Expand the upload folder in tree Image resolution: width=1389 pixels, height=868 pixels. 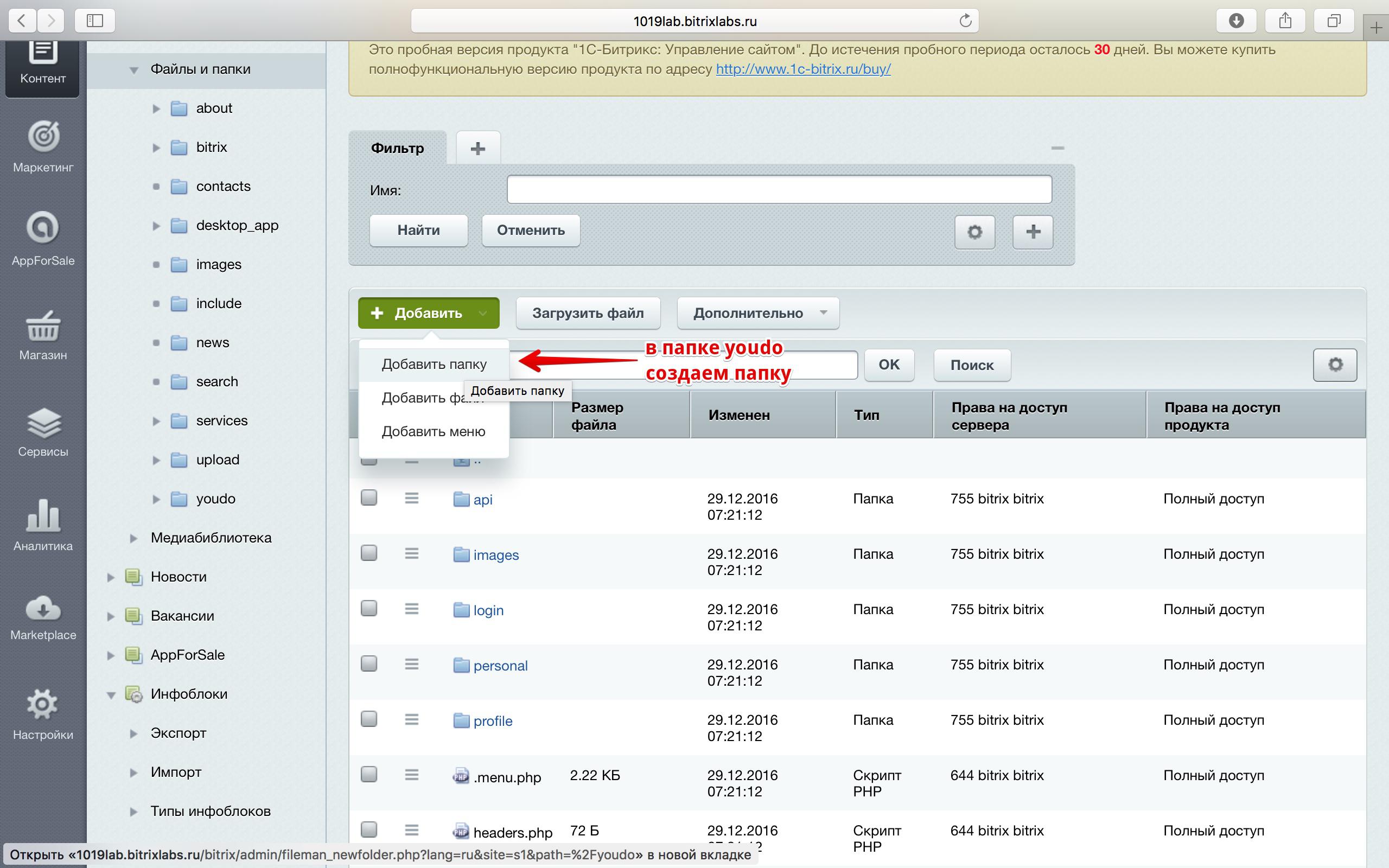[156, 460]
